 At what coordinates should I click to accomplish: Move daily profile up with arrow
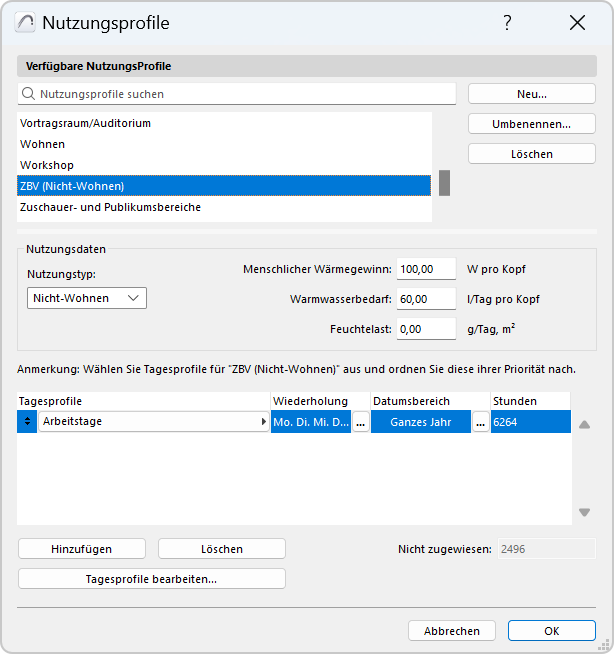(584, 425)
